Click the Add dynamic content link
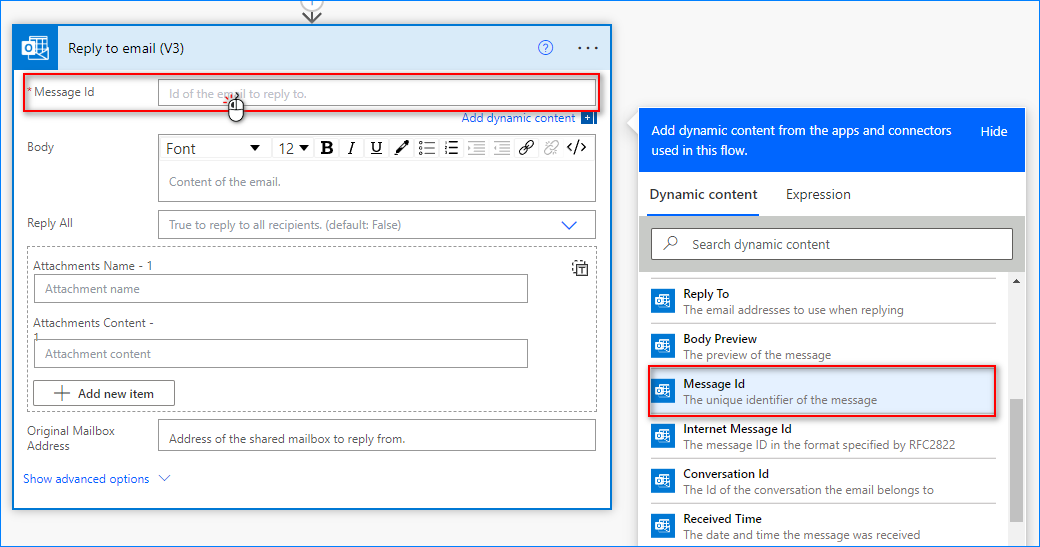This screenshot has height=547, width=1040. (518, 118)
